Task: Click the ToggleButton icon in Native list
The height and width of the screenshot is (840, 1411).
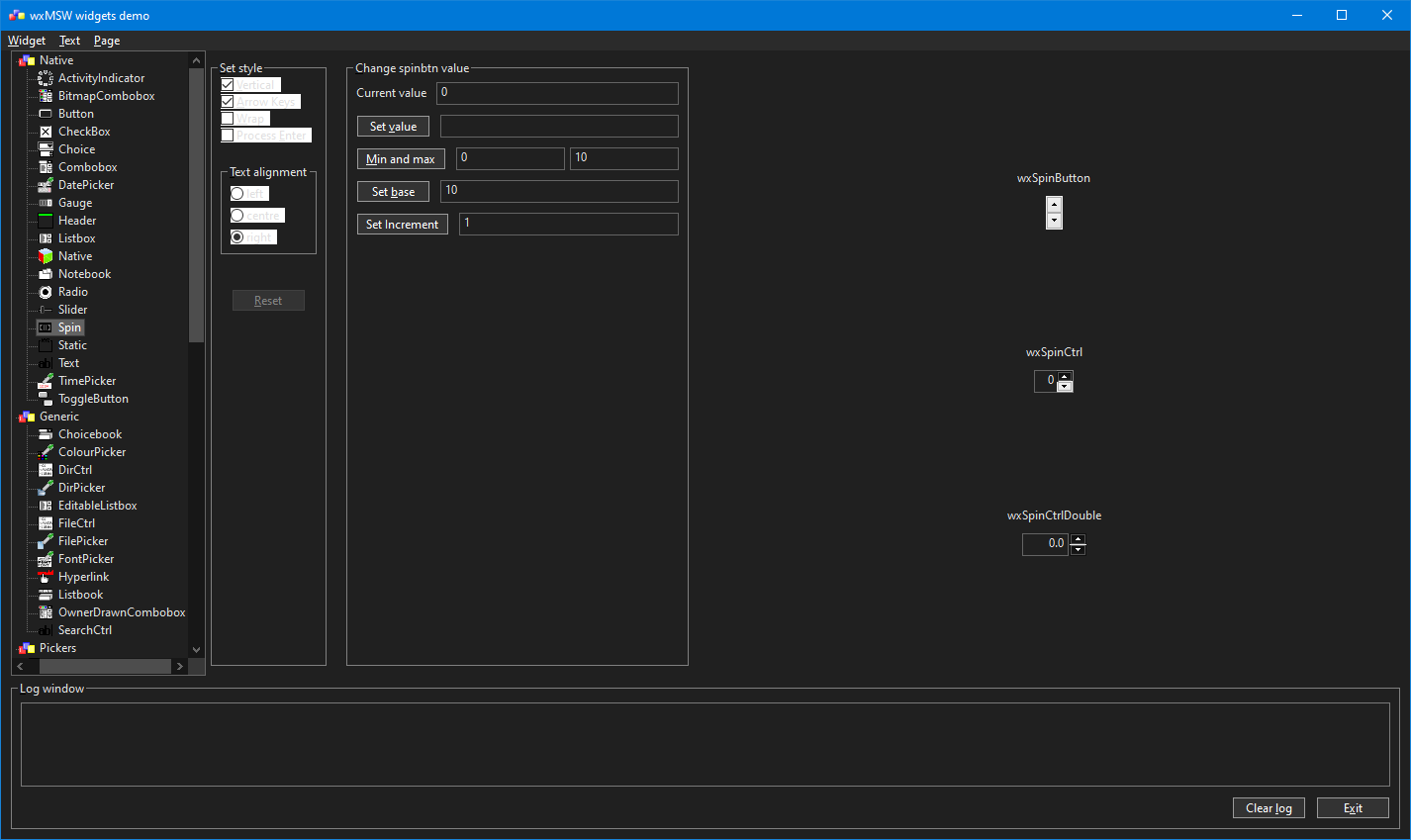Action: (x=46, y=398)
